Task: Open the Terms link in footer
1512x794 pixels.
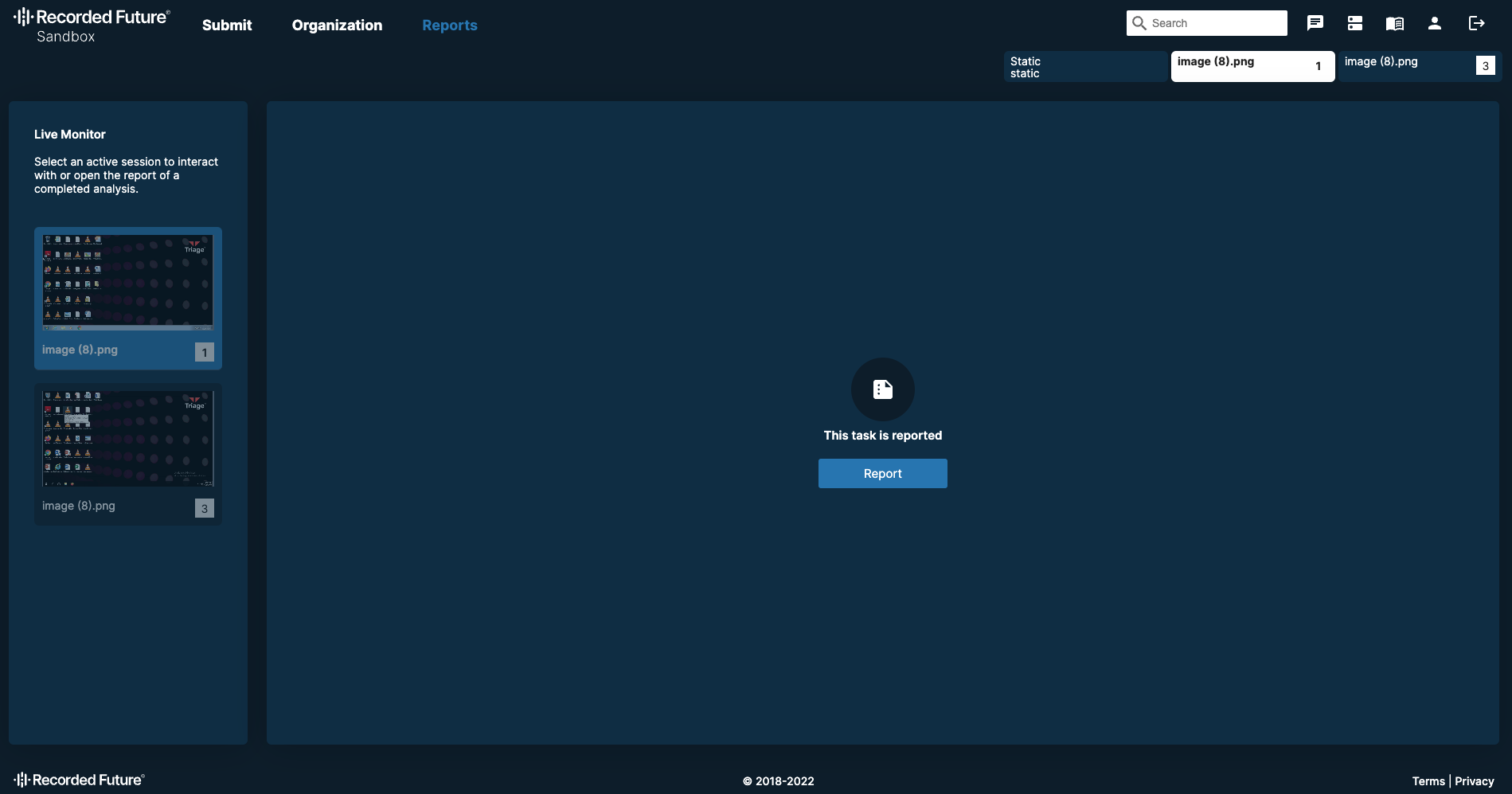Action: 1428,781
